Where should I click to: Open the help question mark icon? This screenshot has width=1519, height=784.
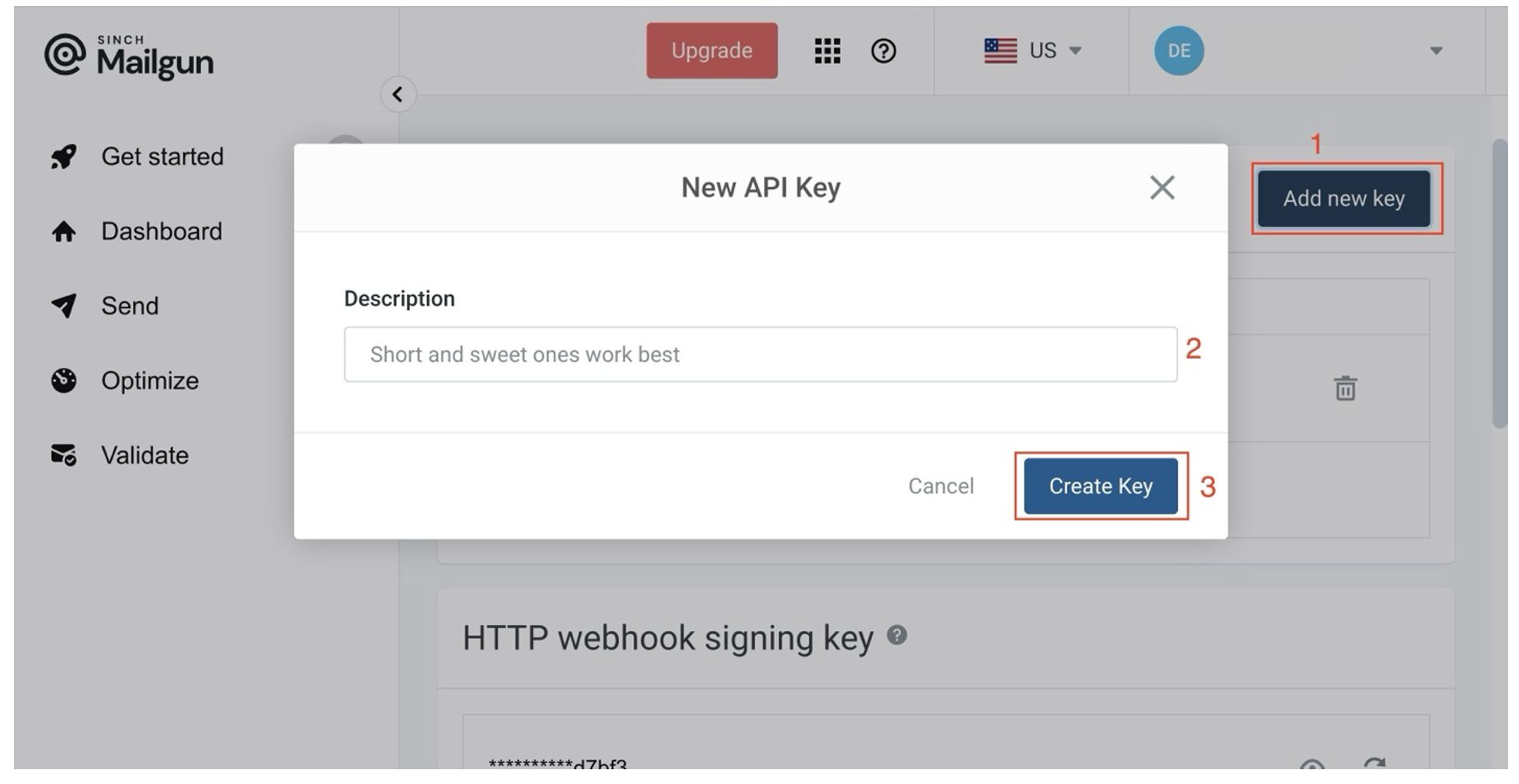point(883,51)
